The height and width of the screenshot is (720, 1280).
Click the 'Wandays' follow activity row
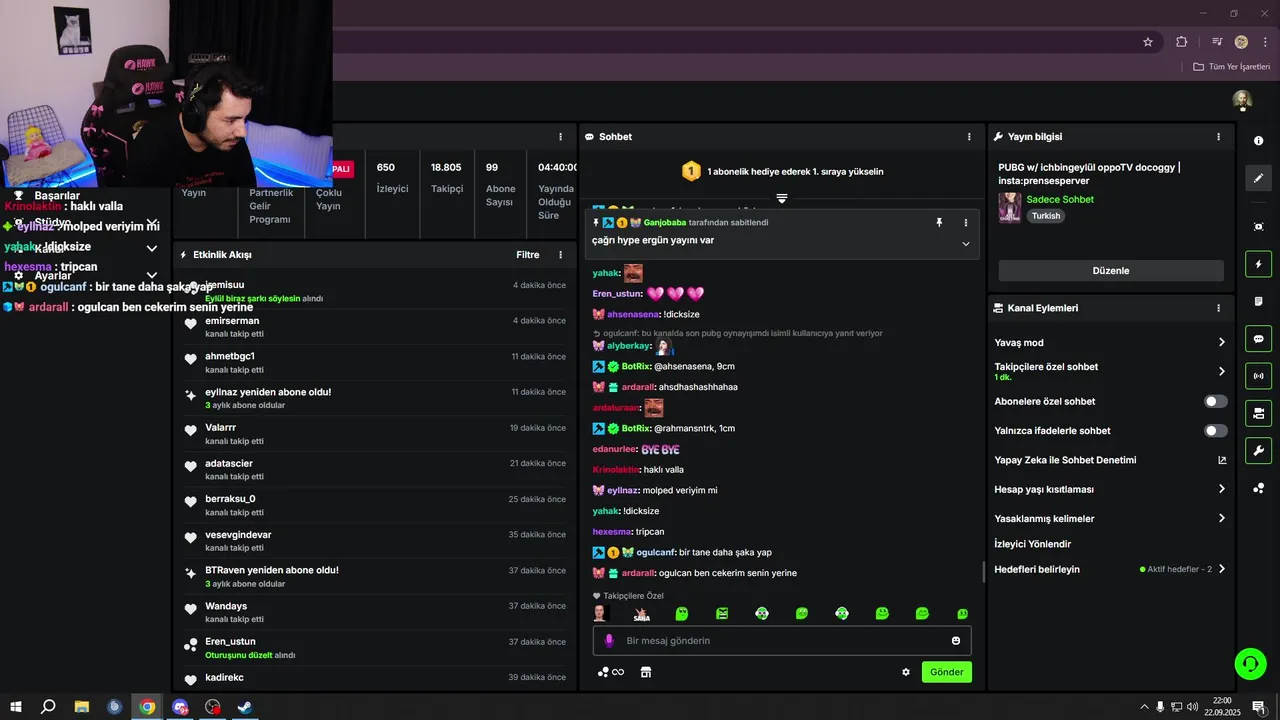[374, 612]
